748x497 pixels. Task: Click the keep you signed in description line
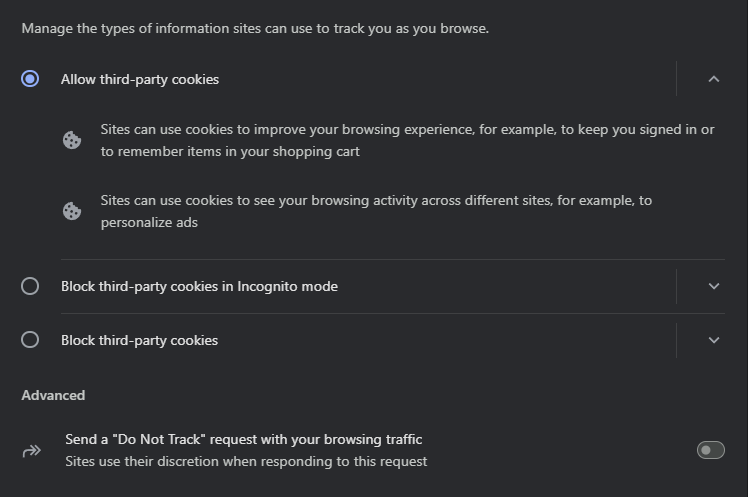(407, 130)
